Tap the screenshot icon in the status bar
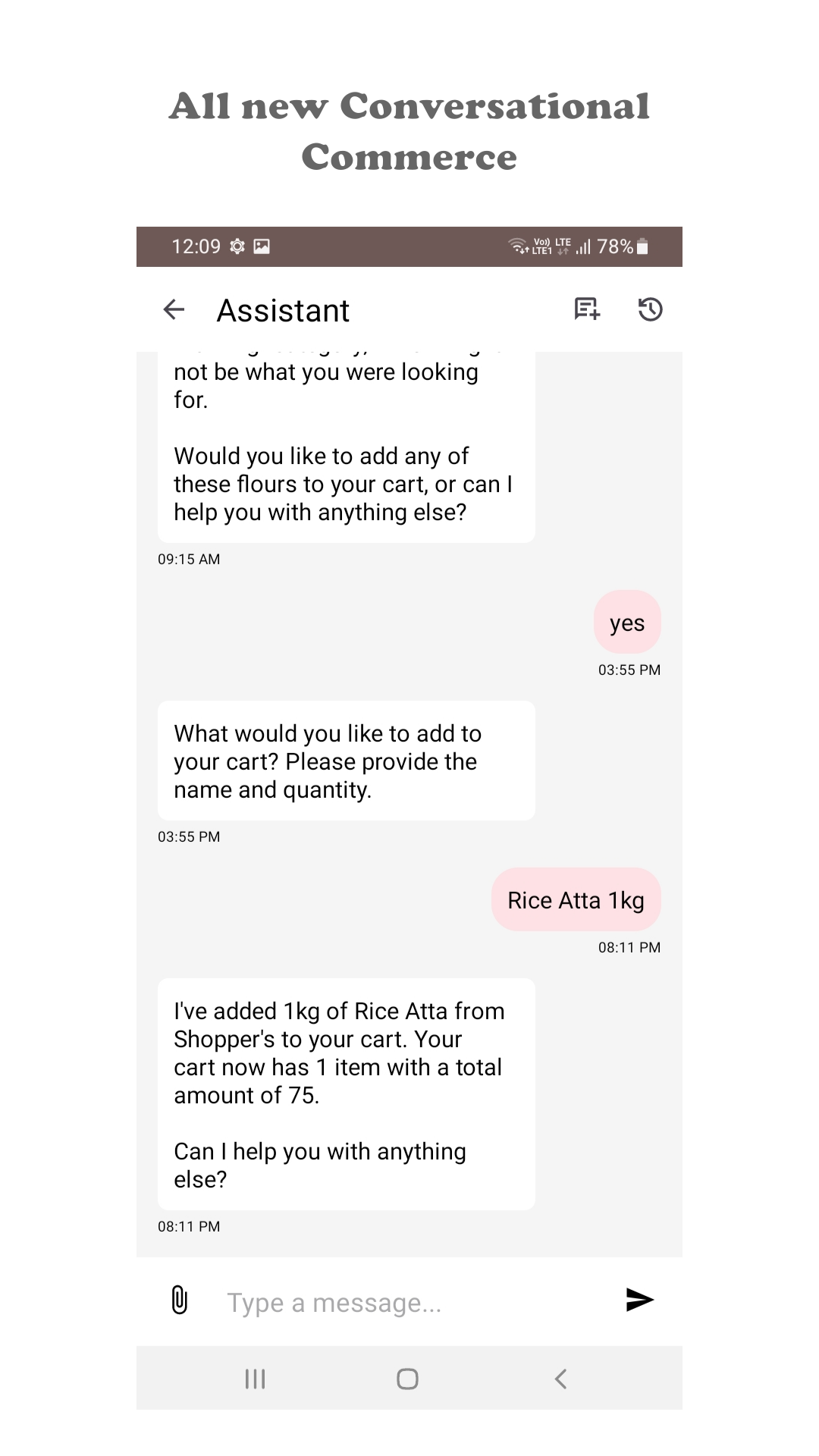Viewport: 819px width, 1456px height. [x=262, y=246]
